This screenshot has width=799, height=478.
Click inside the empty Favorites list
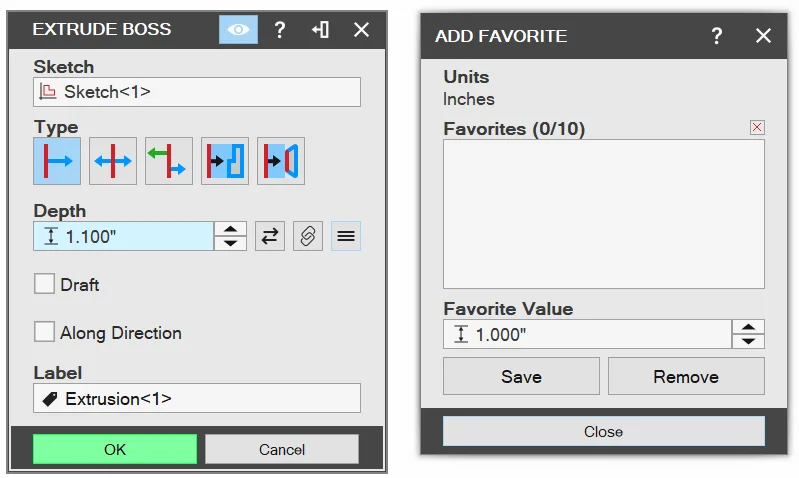pos(604,214)
